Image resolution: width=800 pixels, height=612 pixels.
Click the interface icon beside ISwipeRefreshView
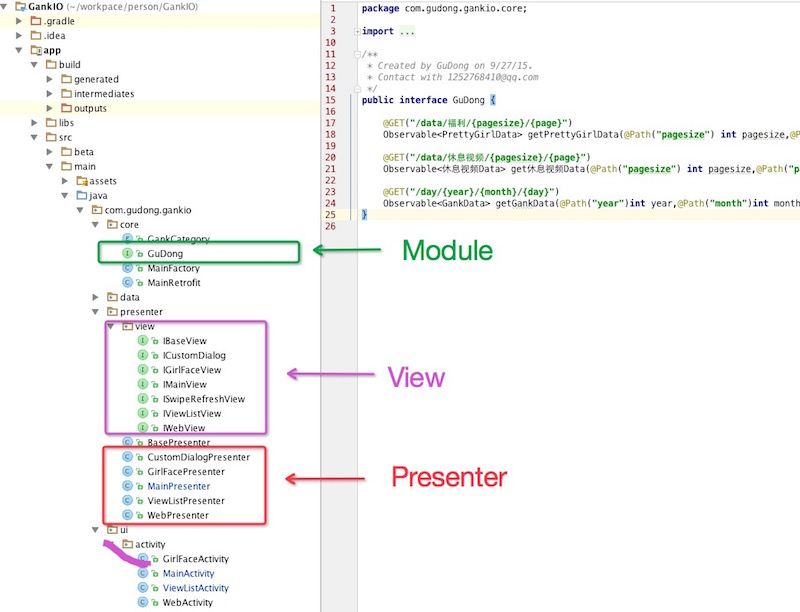tap(142, 399)
